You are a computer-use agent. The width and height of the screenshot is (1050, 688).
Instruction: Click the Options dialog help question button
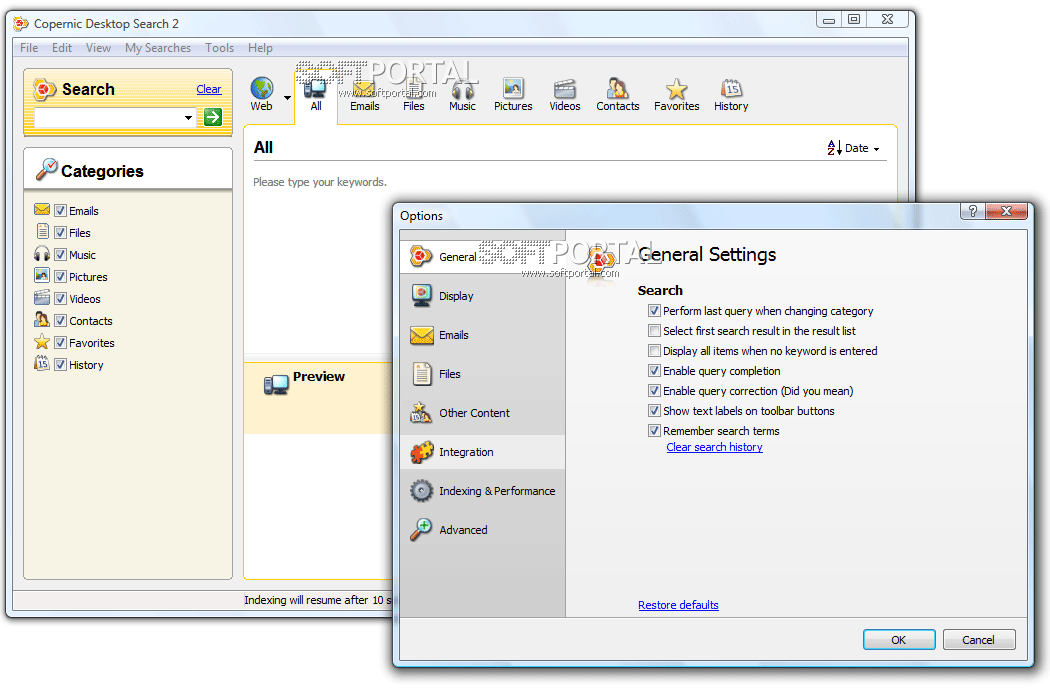click(x=973, y=211)
